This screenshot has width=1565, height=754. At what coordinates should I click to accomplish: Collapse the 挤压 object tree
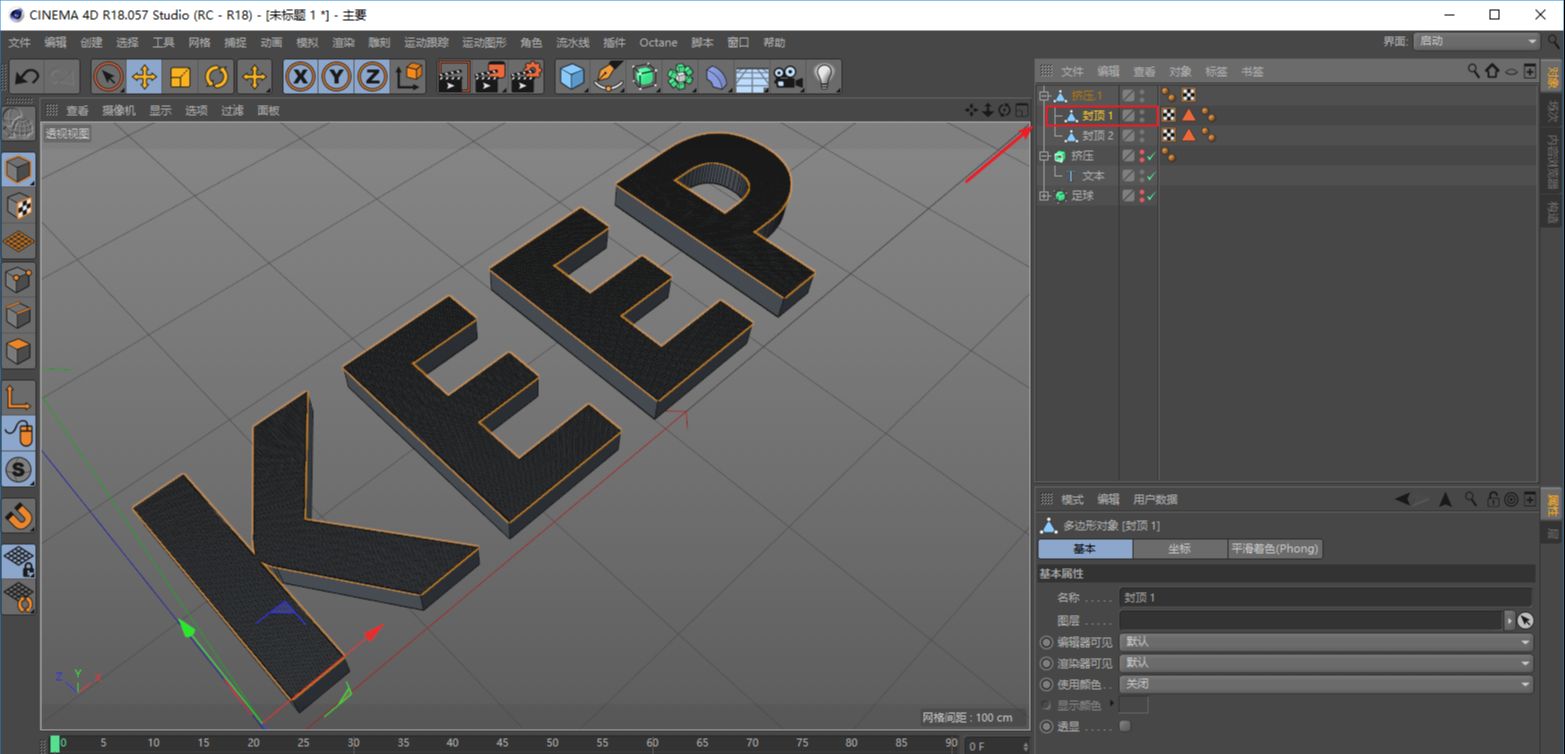[x=1044, y=156]
